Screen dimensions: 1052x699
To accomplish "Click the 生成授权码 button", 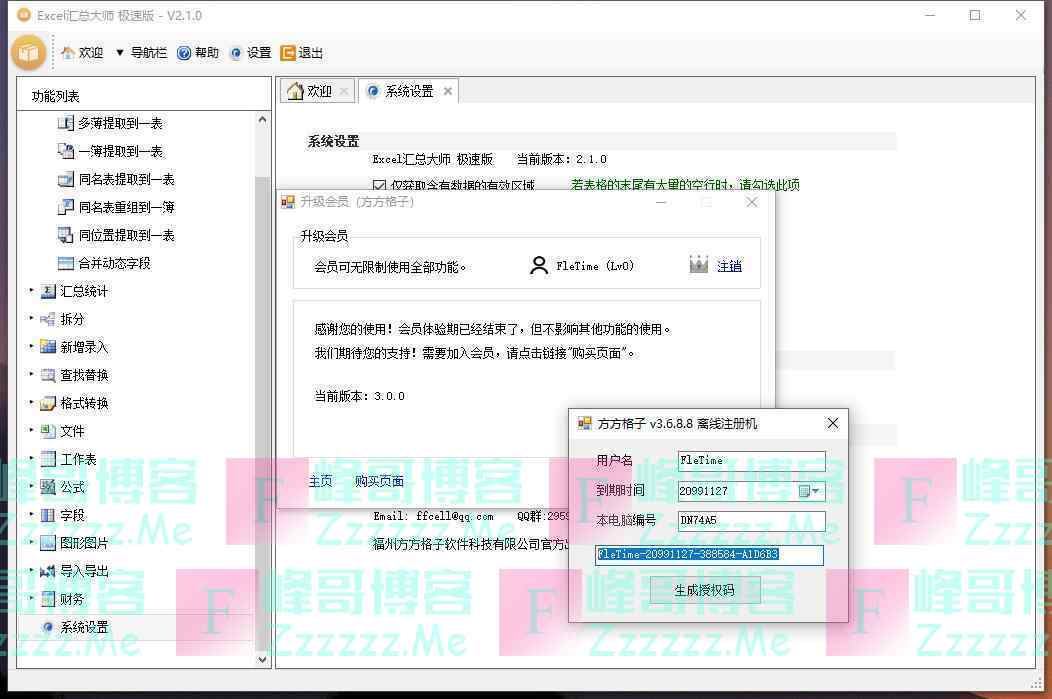I will [x=704, y=590].
